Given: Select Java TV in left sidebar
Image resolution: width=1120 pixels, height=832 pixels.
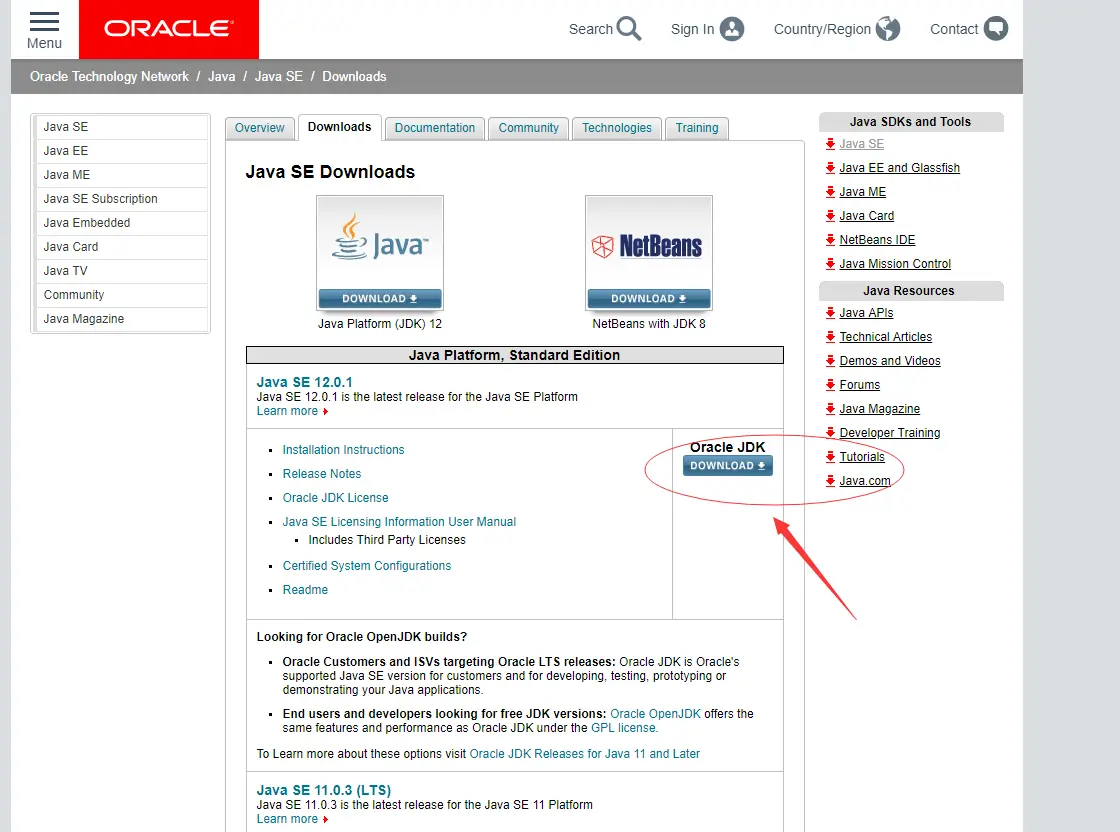Looking at the screenshot, I should click(121, 271).
